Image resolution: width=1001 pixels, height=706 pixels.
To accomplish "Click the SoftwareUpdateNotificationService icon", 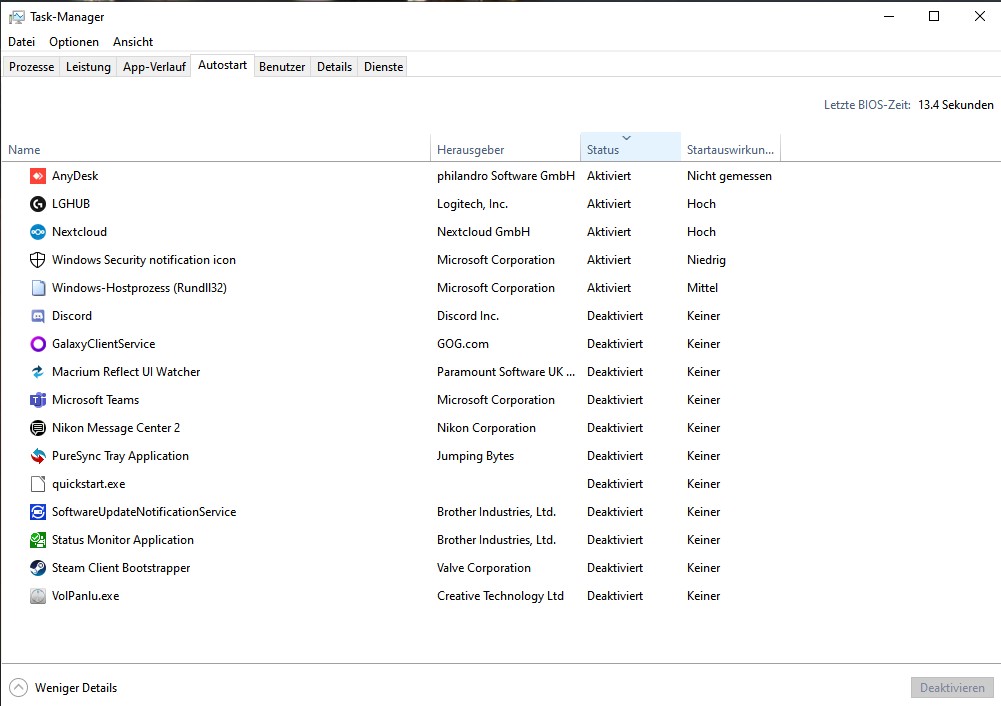I will coord(38,512).
